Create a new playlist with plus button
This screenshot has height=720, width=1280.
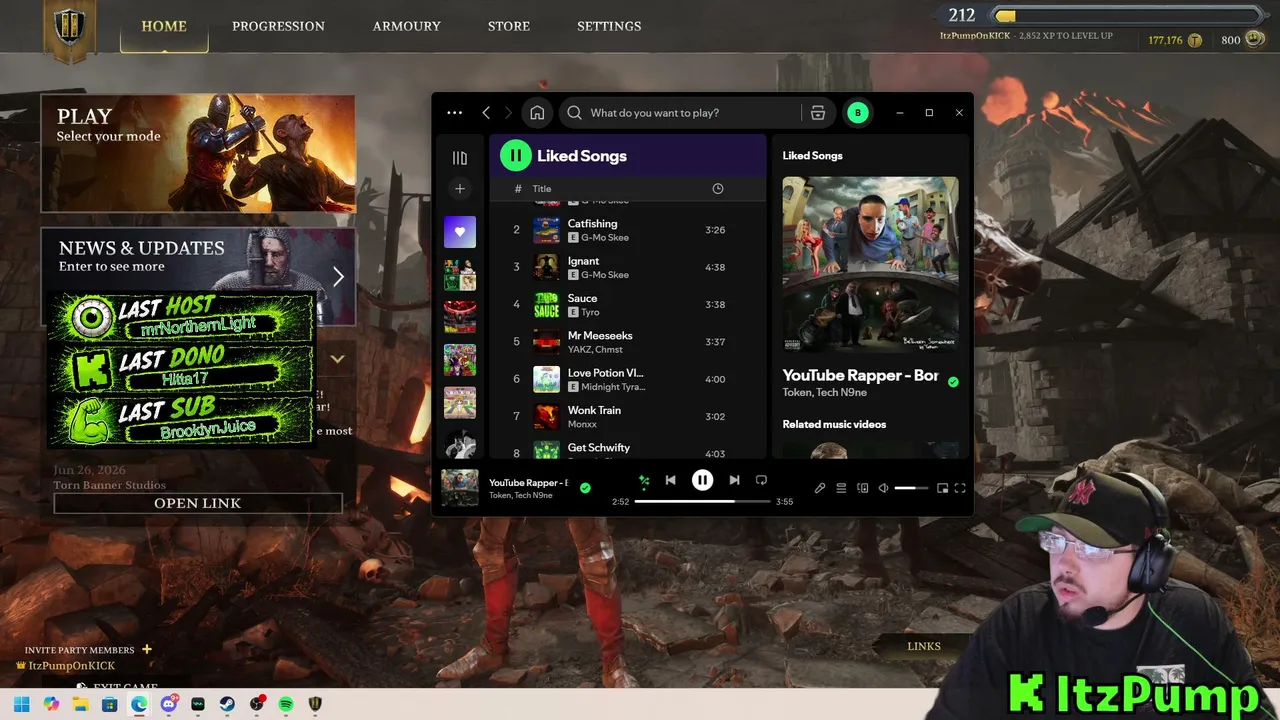tap(460, 189)
